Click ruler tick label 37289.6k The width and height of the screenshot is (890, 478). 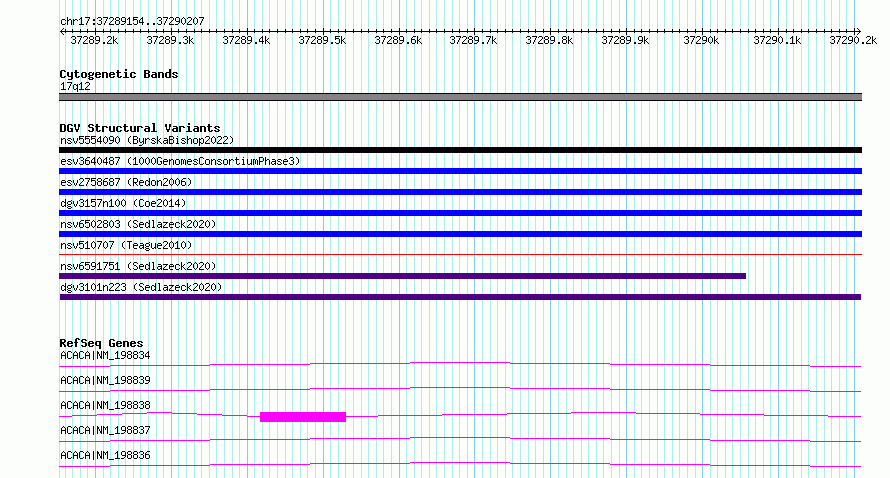[398, 40]
